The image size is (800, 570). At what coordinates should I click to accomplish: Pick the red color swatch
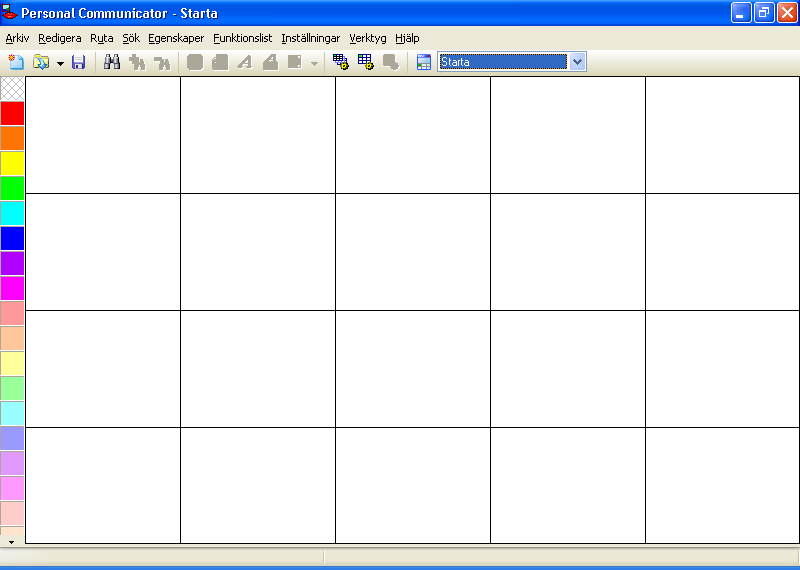(12, 113)
